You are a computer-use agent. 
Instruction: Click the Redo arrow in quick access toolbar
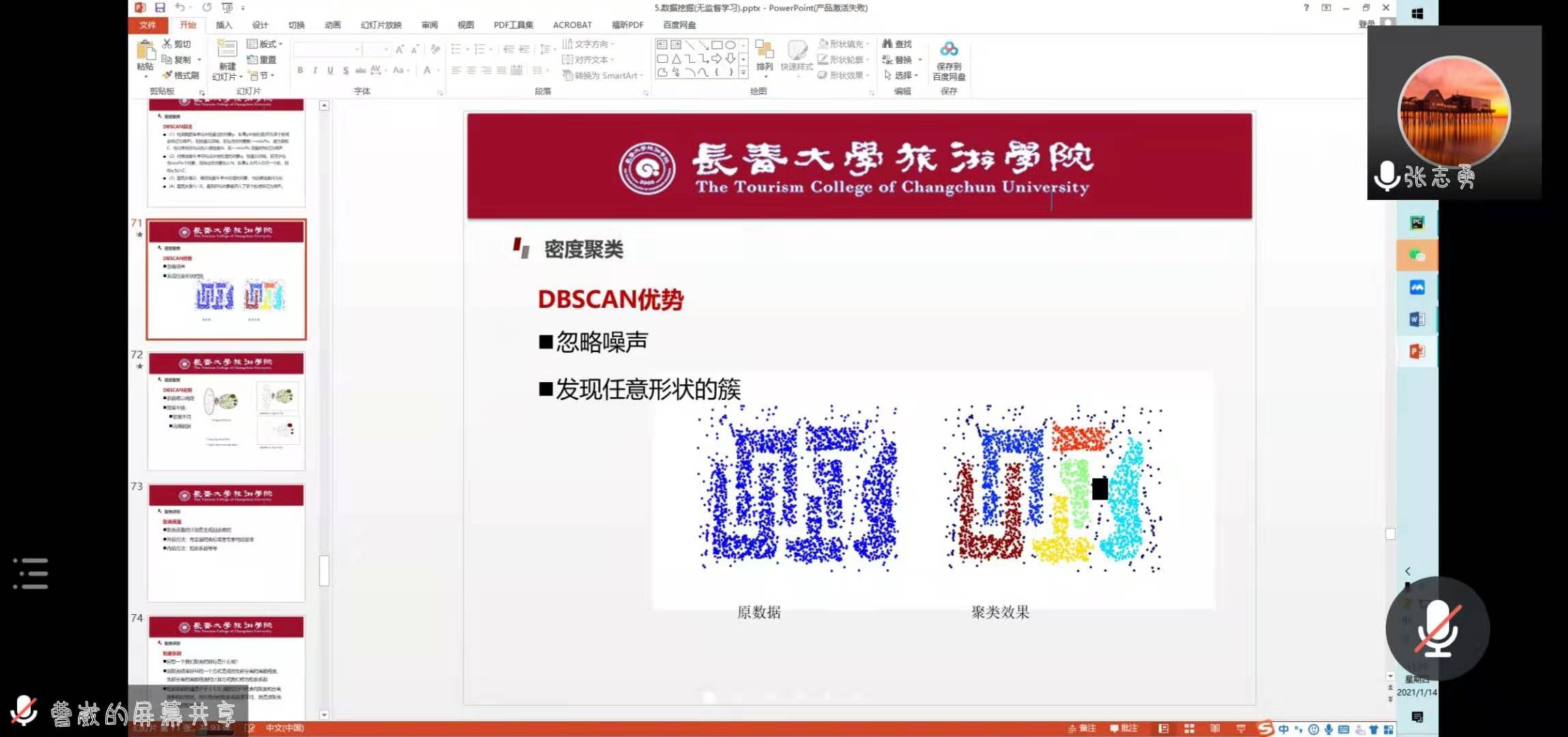(x=207, y=8)
